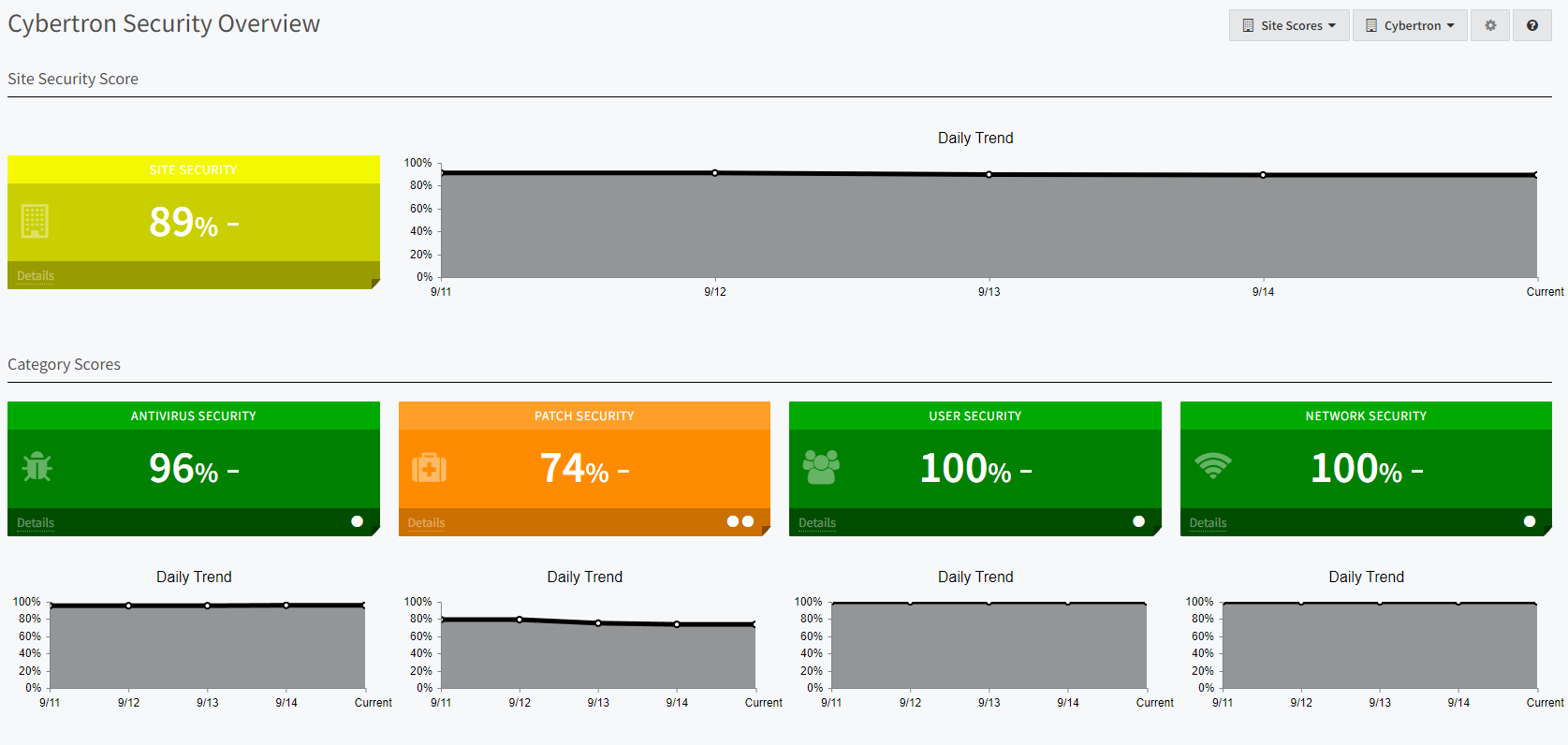The width and height of the screenshot is (1568, 745).
Task: Click the medical kit icon on Patch Security
Action: coord(429,467)
